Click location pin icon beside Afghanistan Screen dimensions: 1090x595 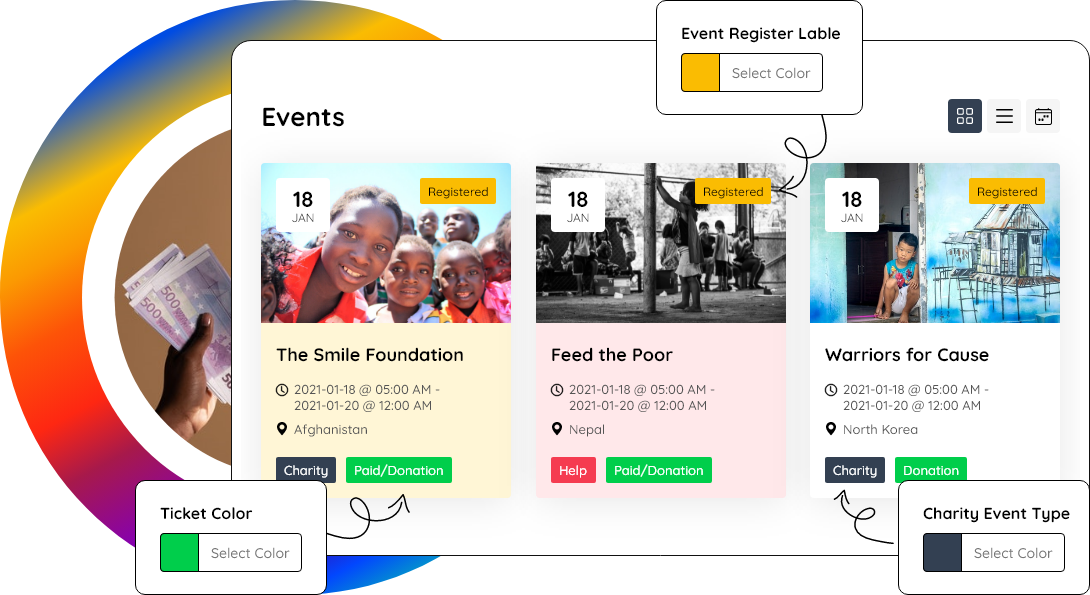click(x=282, y=429)
